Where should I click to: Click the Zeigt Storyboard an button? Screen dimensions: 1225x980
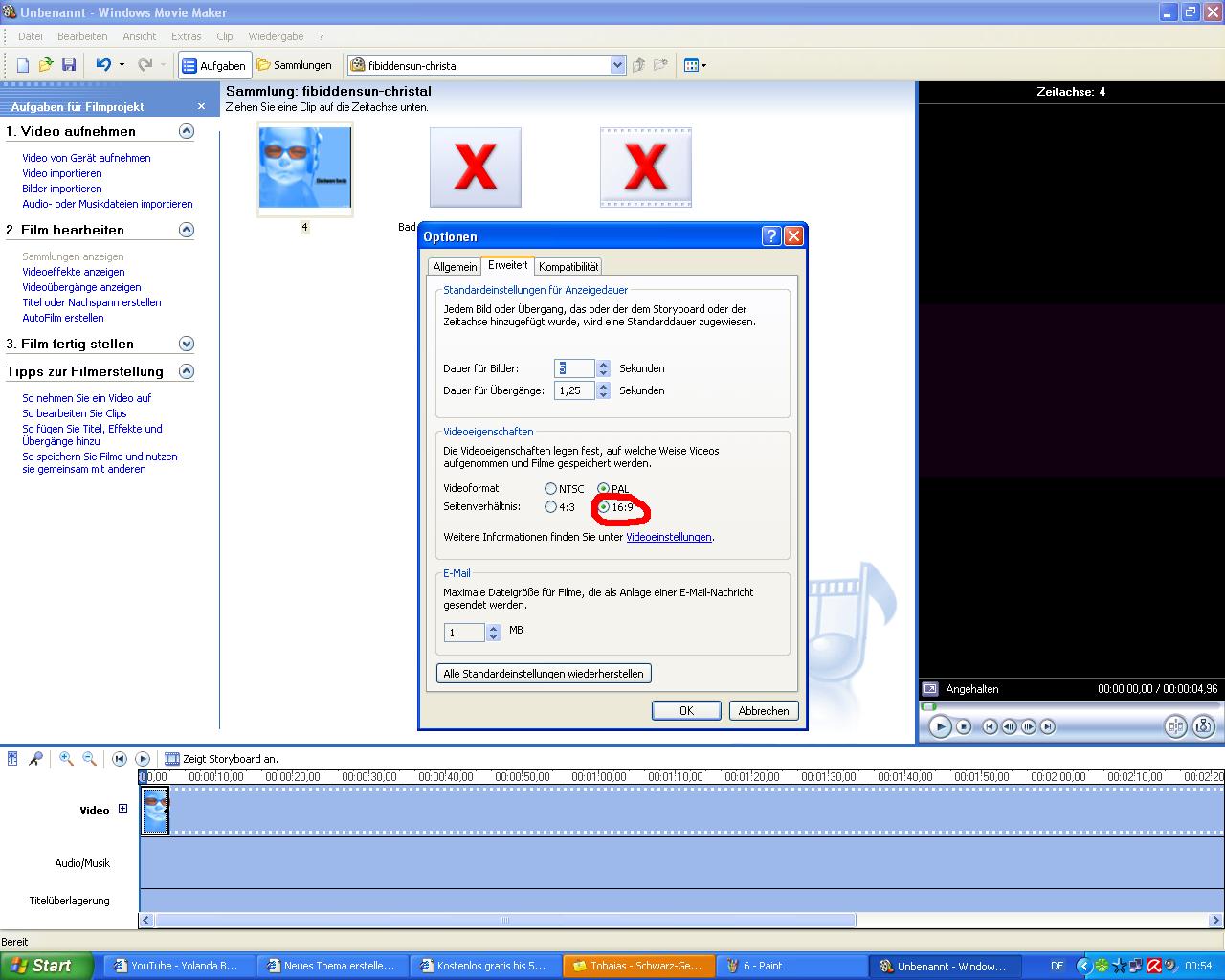click(222, 758)
